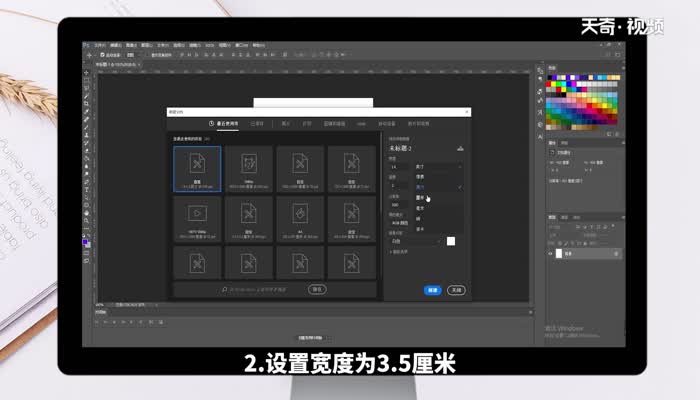Click the background color swatch in the dialog
The image size is (700, 400).
(x=451, y=241)
